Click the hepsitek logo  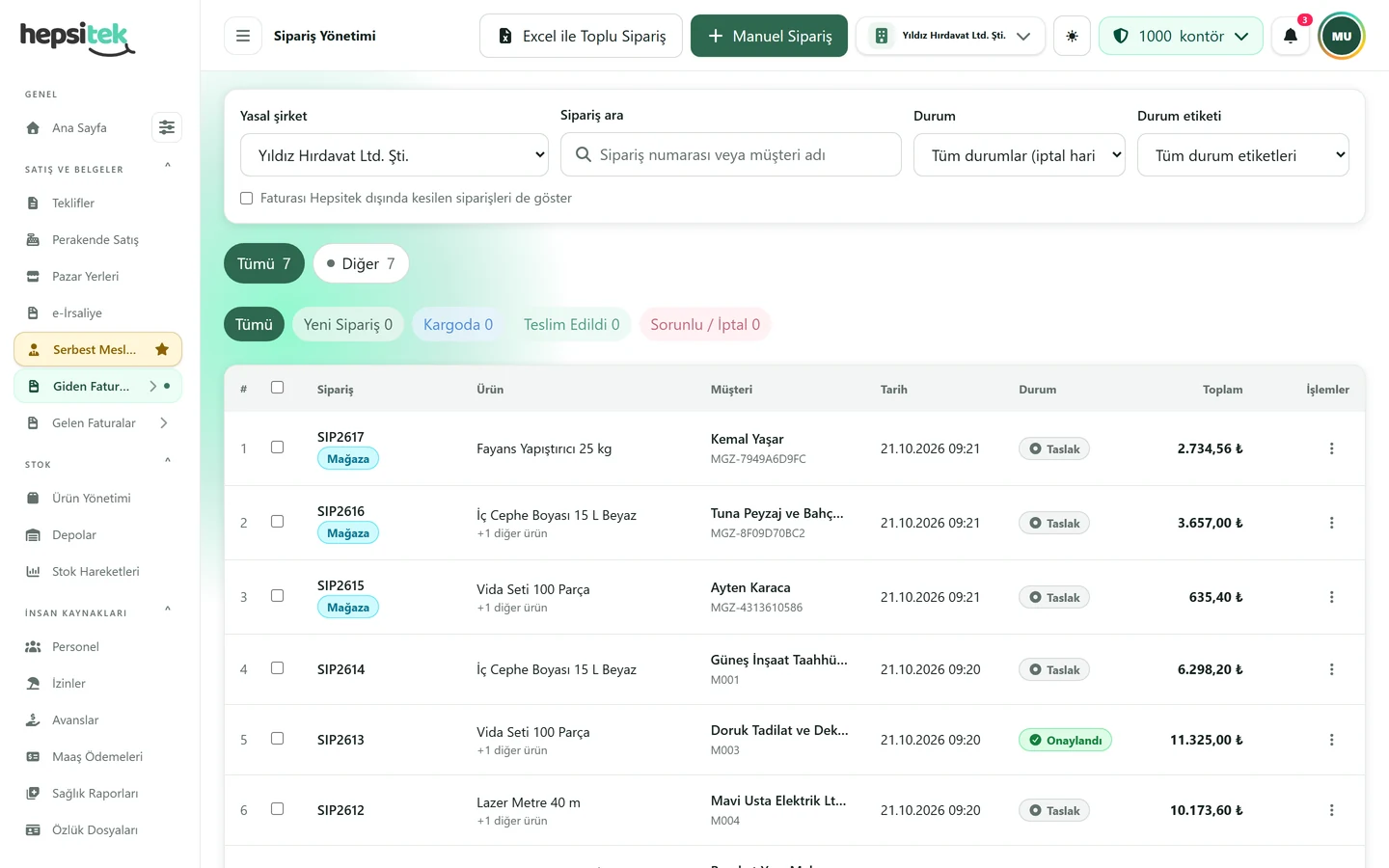(x=77, y=38)
